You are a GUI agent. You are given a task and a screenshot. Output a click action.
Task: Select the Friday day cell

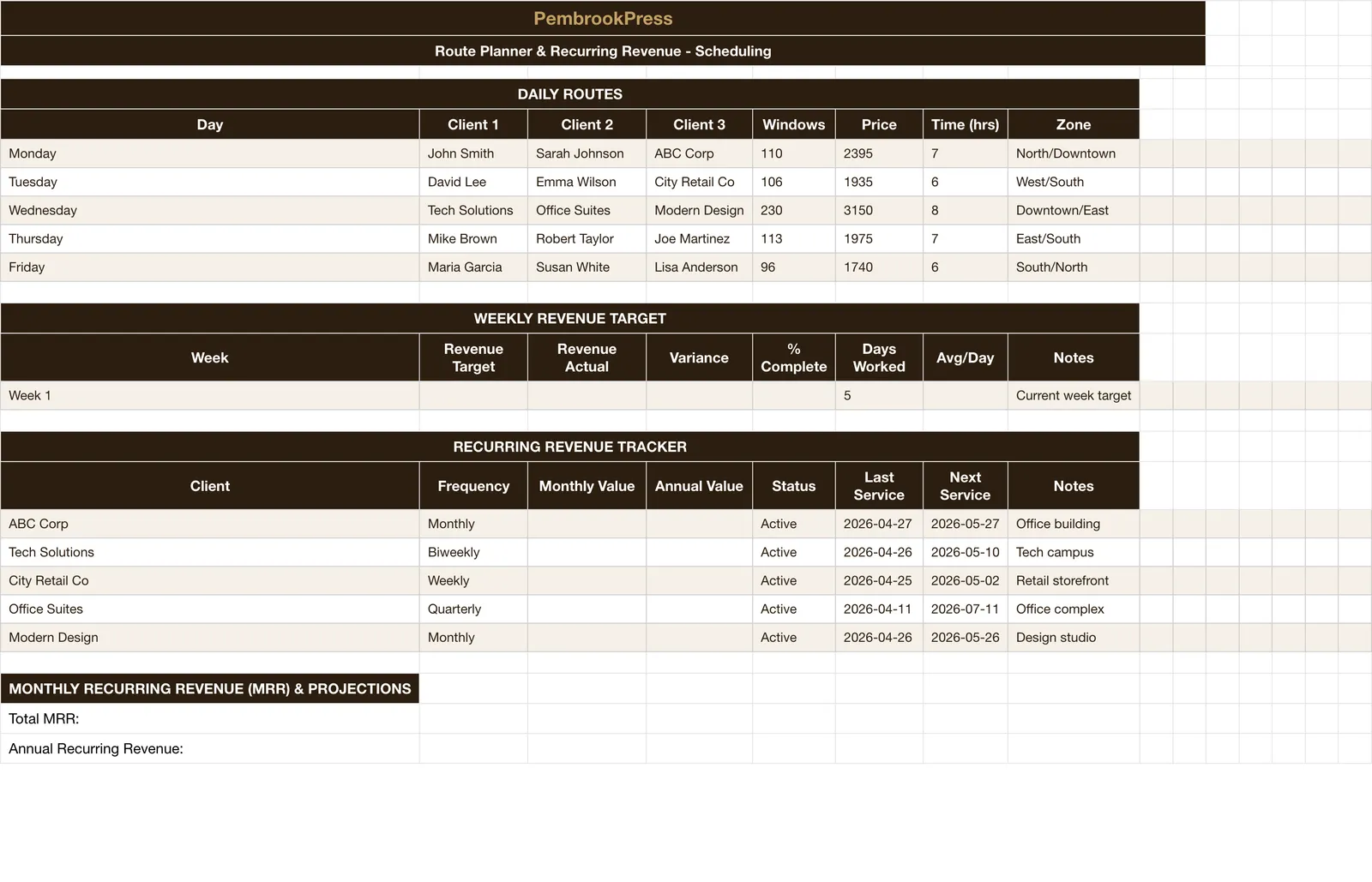tap(210, 267)
